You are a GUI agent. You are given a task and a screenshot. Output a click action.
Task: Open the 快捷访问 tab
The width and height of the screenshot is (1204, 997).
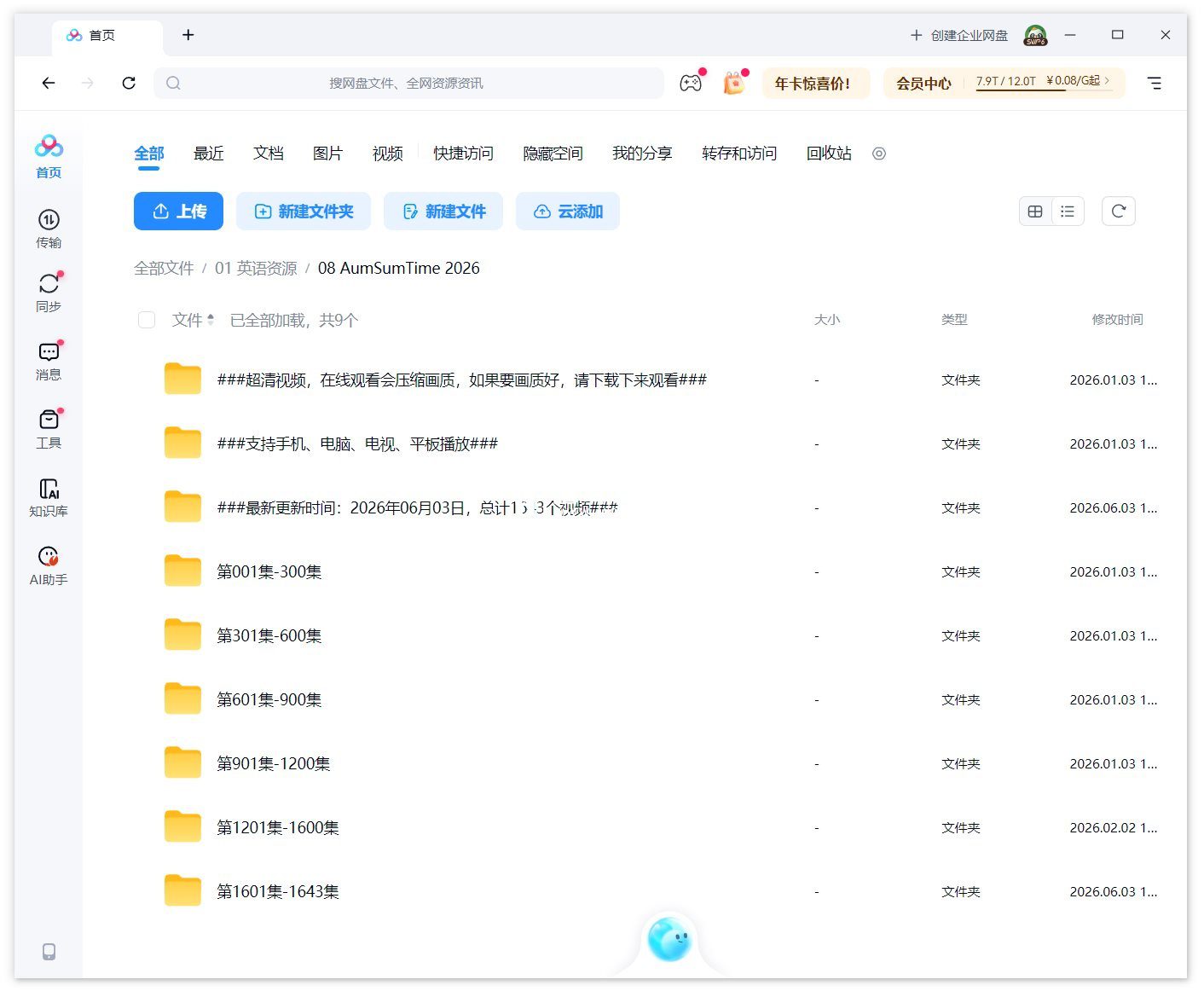pos(463,154)
